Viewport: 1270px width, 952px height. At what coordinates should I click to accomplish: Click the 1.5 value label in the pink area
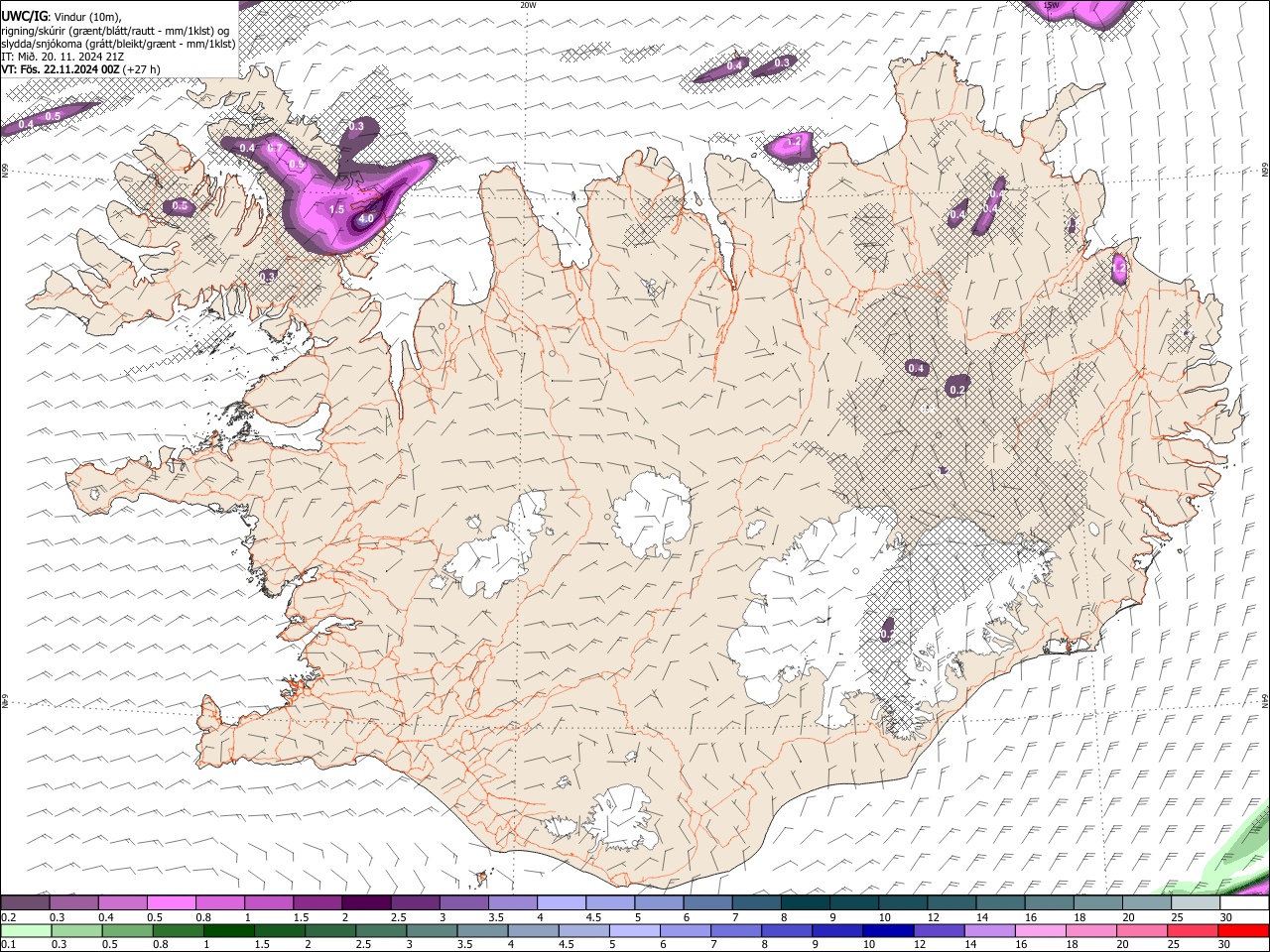click(x=336, y=209)
